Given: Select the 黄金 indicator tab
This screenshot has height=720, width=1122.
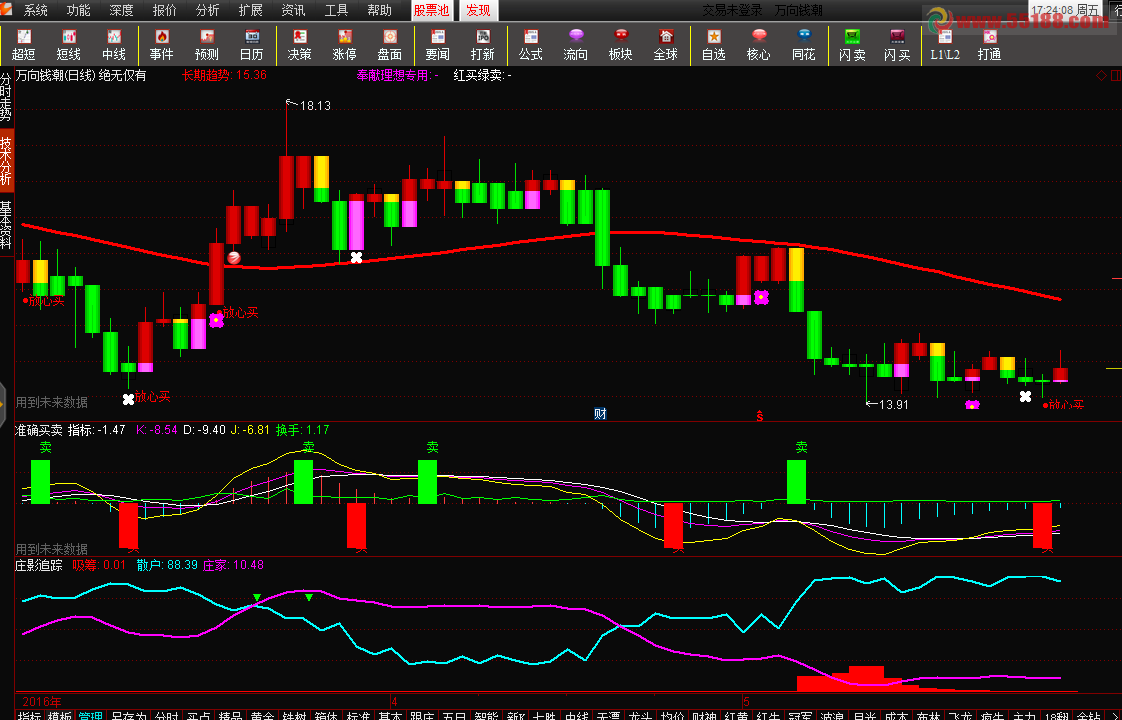Looking at the screenshot, I should (263, 714).
